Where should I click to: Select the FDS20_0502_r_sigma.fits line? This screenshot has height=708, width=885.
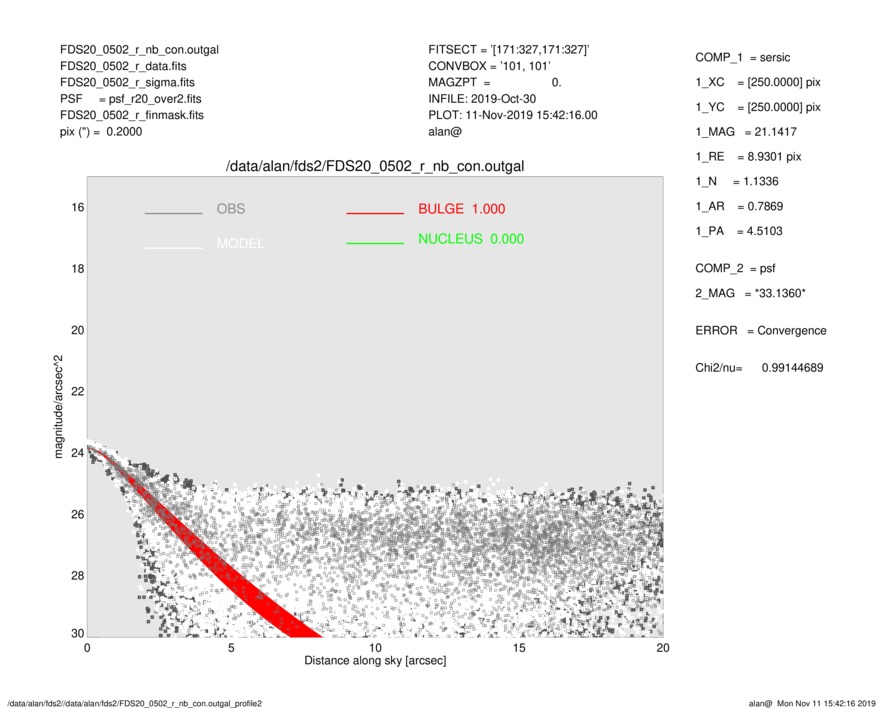127,82
